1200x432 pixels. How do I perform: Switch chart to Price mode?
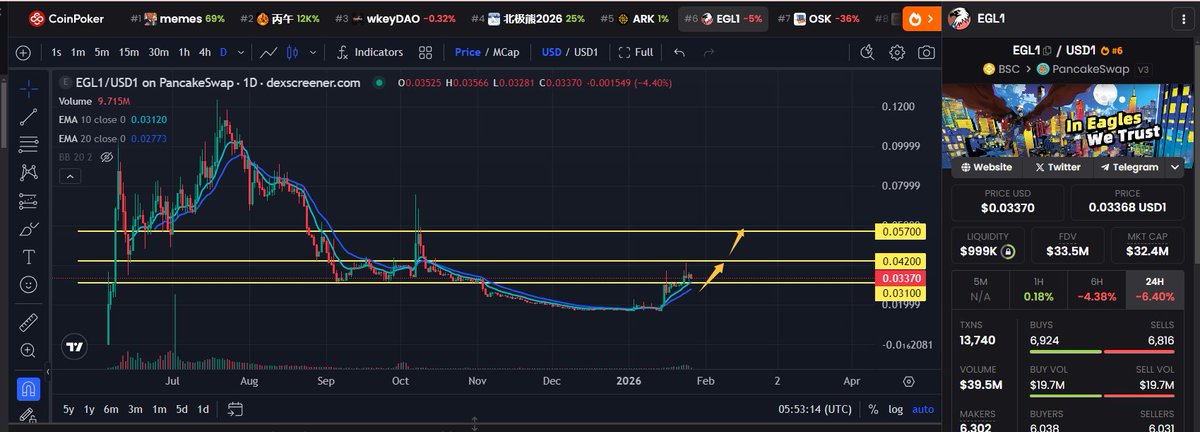[x=467, y=52]
